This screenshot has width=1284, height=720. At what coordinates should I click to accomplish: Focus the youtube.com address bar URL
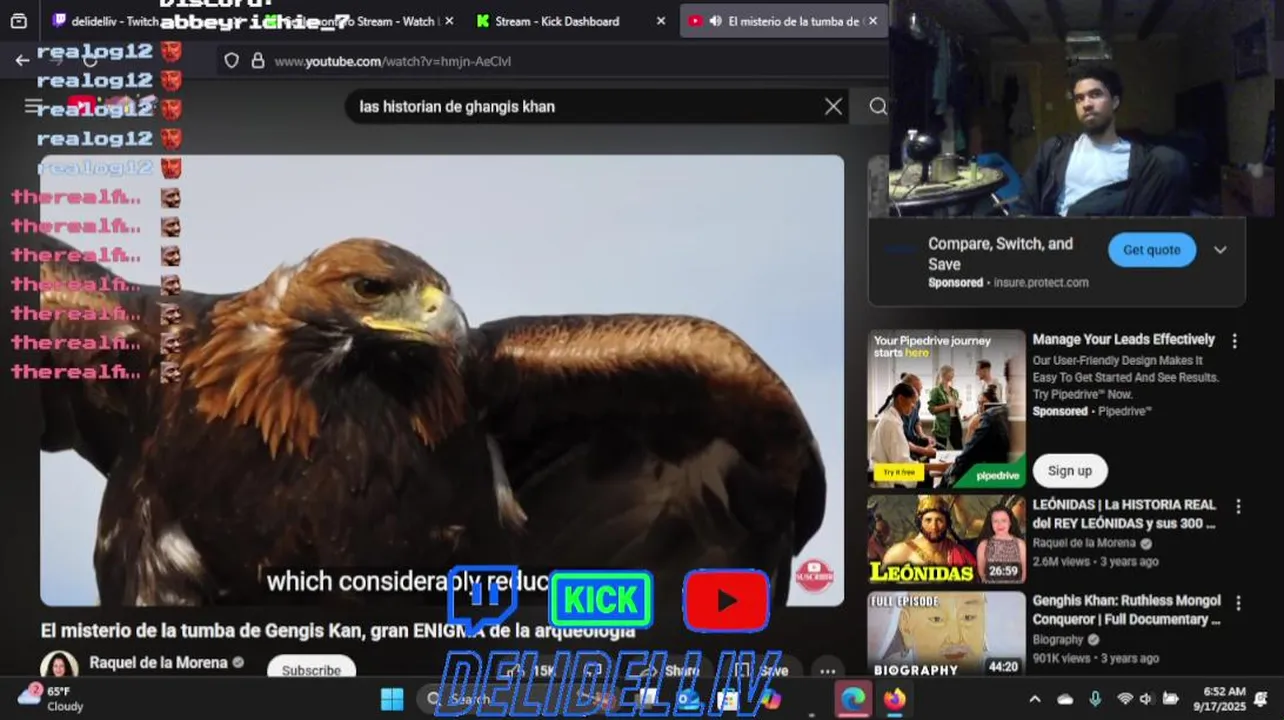coord(393,61)
